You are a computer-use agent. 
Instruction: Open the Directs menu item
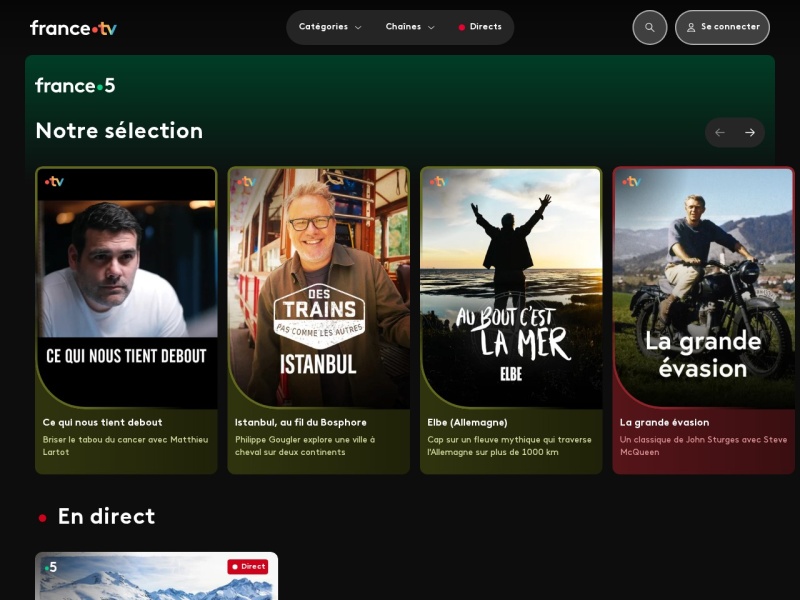[480, 27]
